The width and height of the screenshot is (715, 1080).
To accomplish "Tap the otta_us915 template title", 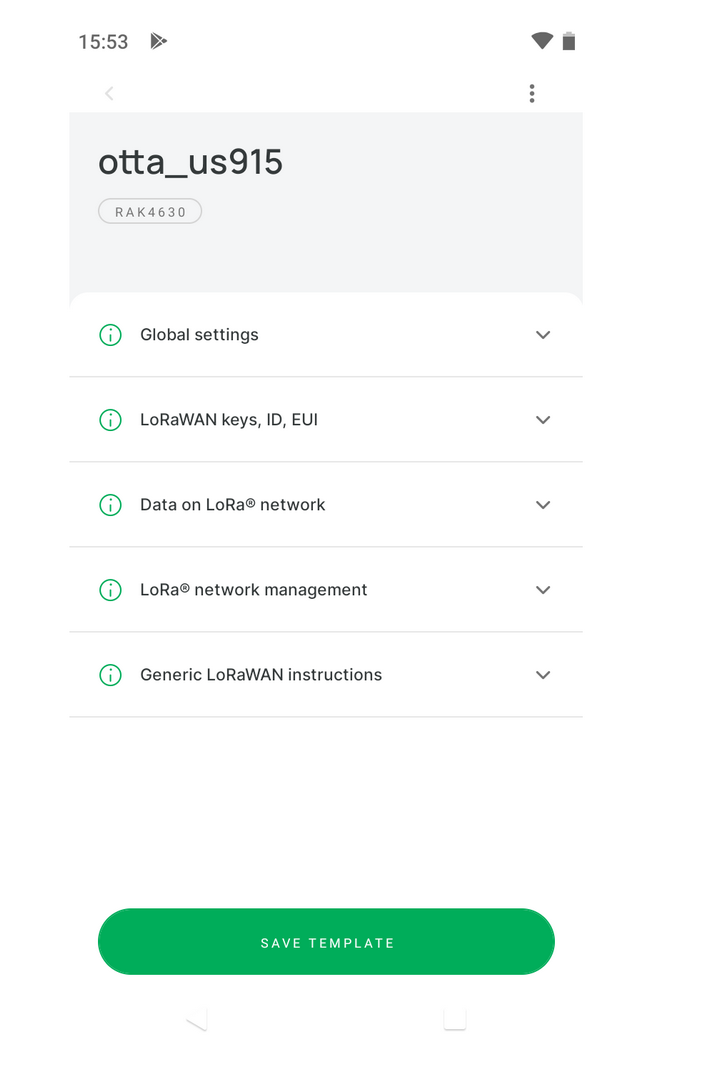I will (x=190, y=163).
